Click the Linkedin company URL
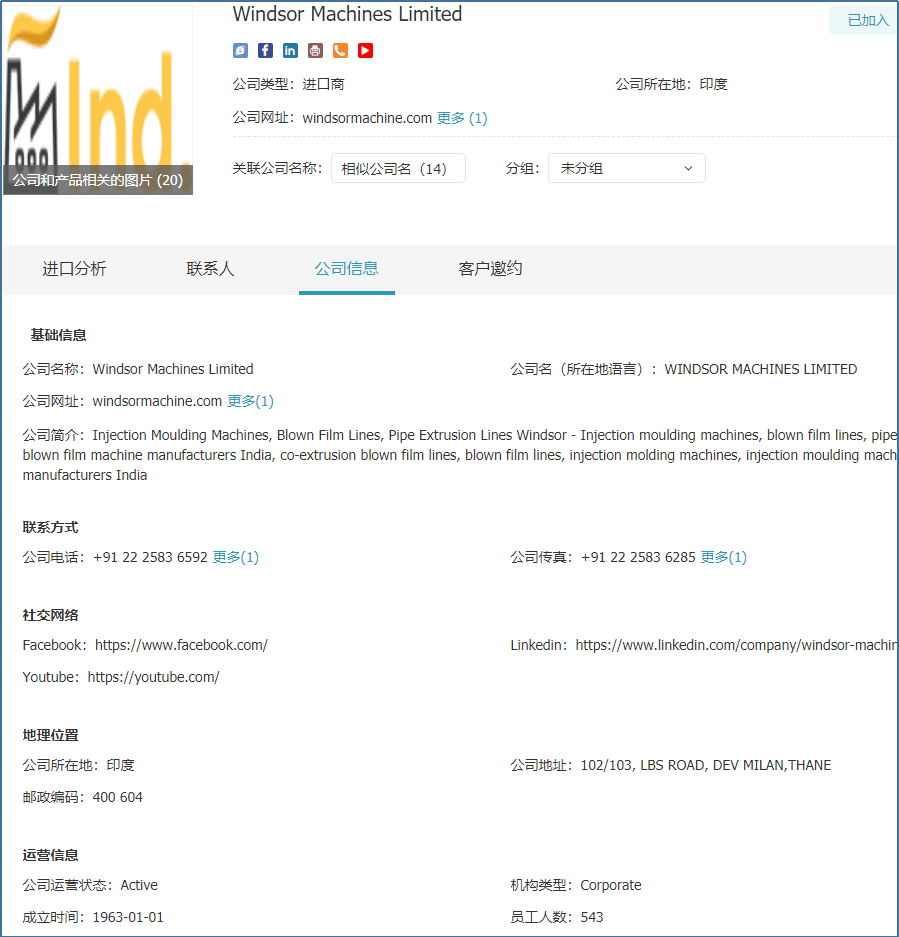The image size is (899, 937). click(736, 645)
